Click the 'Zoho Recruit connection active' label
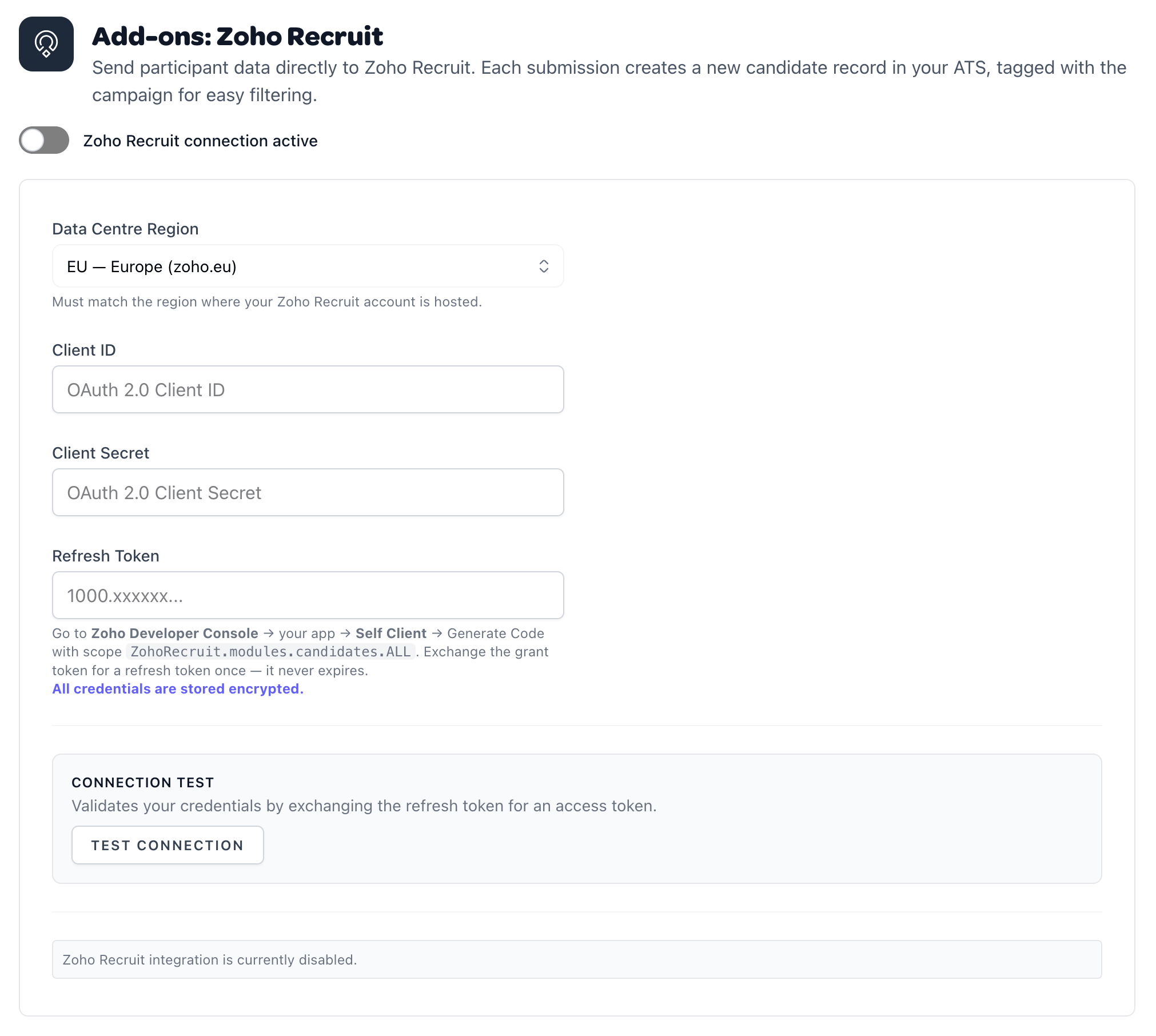The height and width of the screenshot is (1036, 1156). click(x=200, y=141)
